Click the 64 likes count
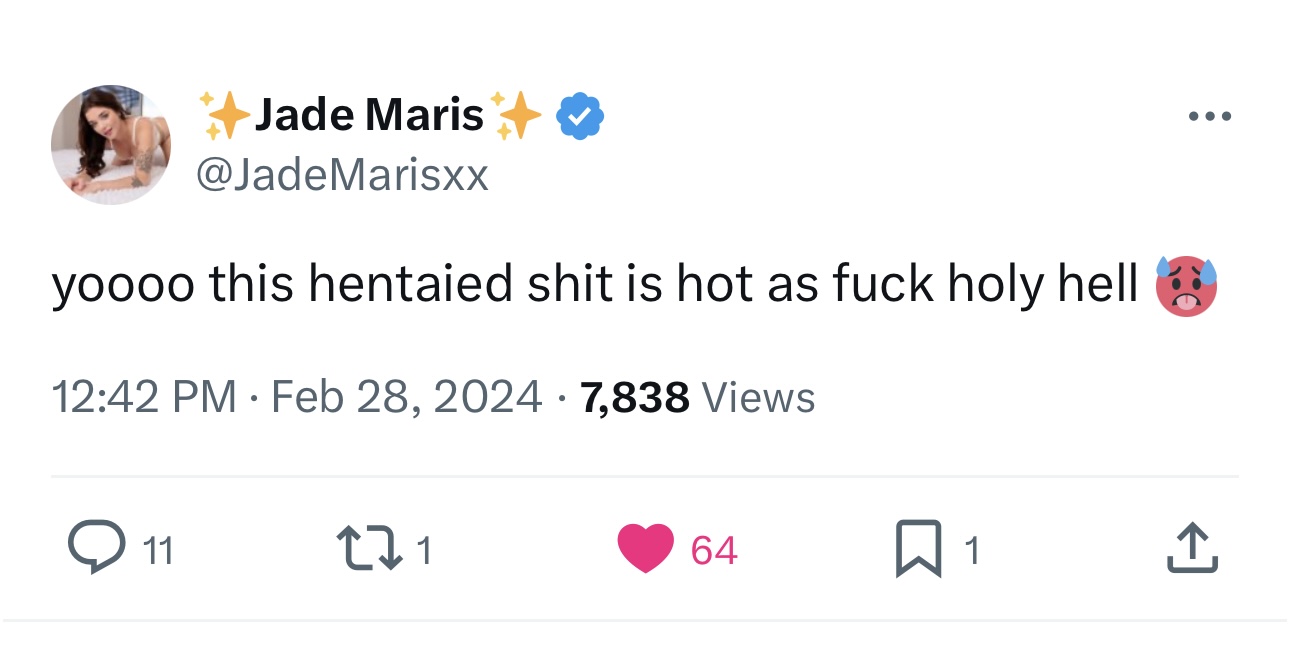This screenshot has width=1290, height=649. tap(714, 550)
